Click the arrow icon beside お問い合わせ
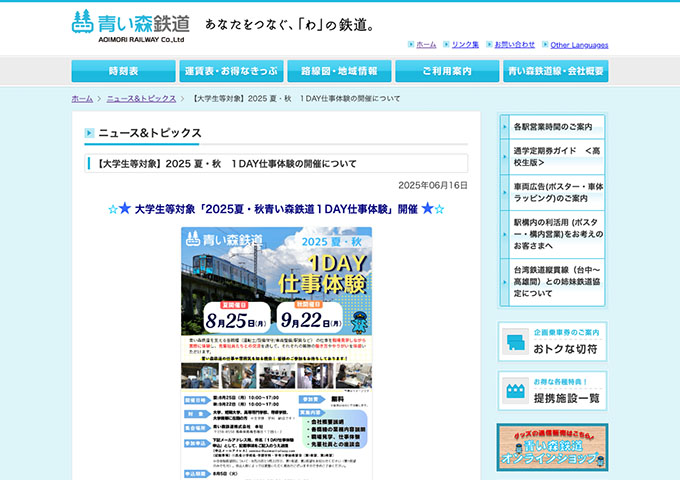Screen dimensions: 680x480 point(489,44)
